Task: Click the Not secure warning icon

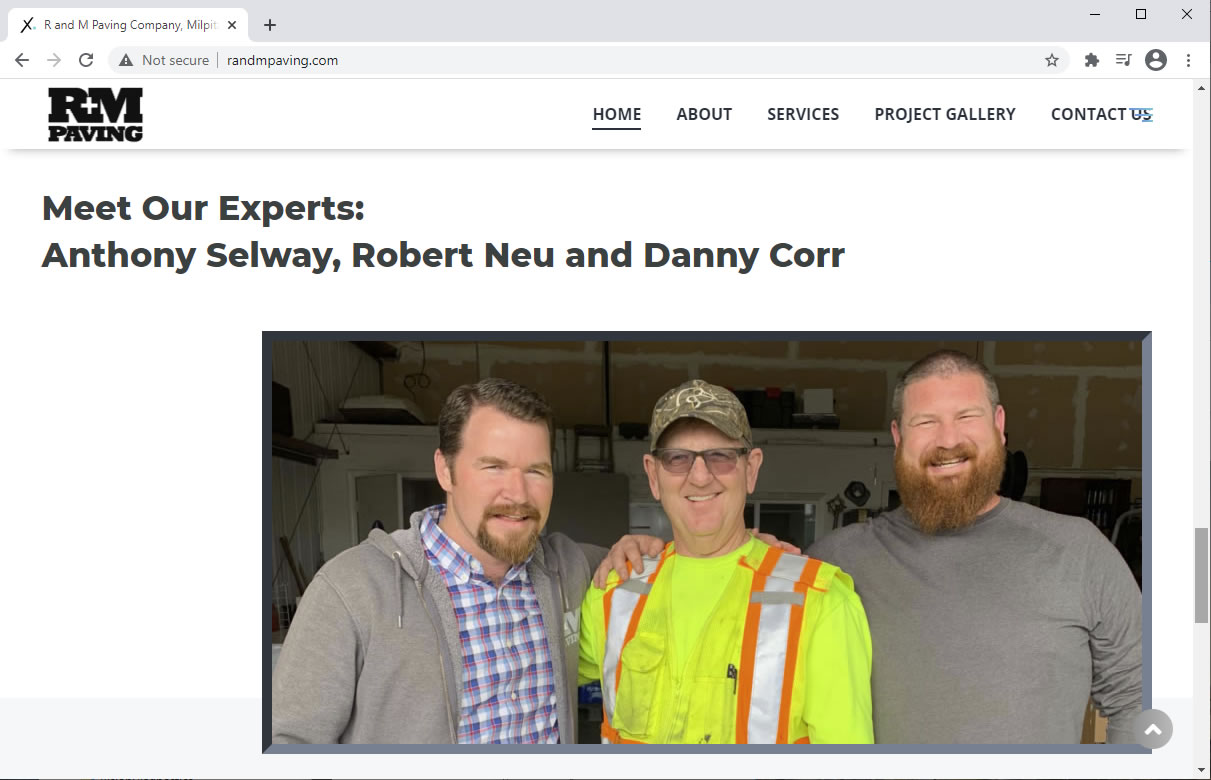Action: click(x=126, y=60)
